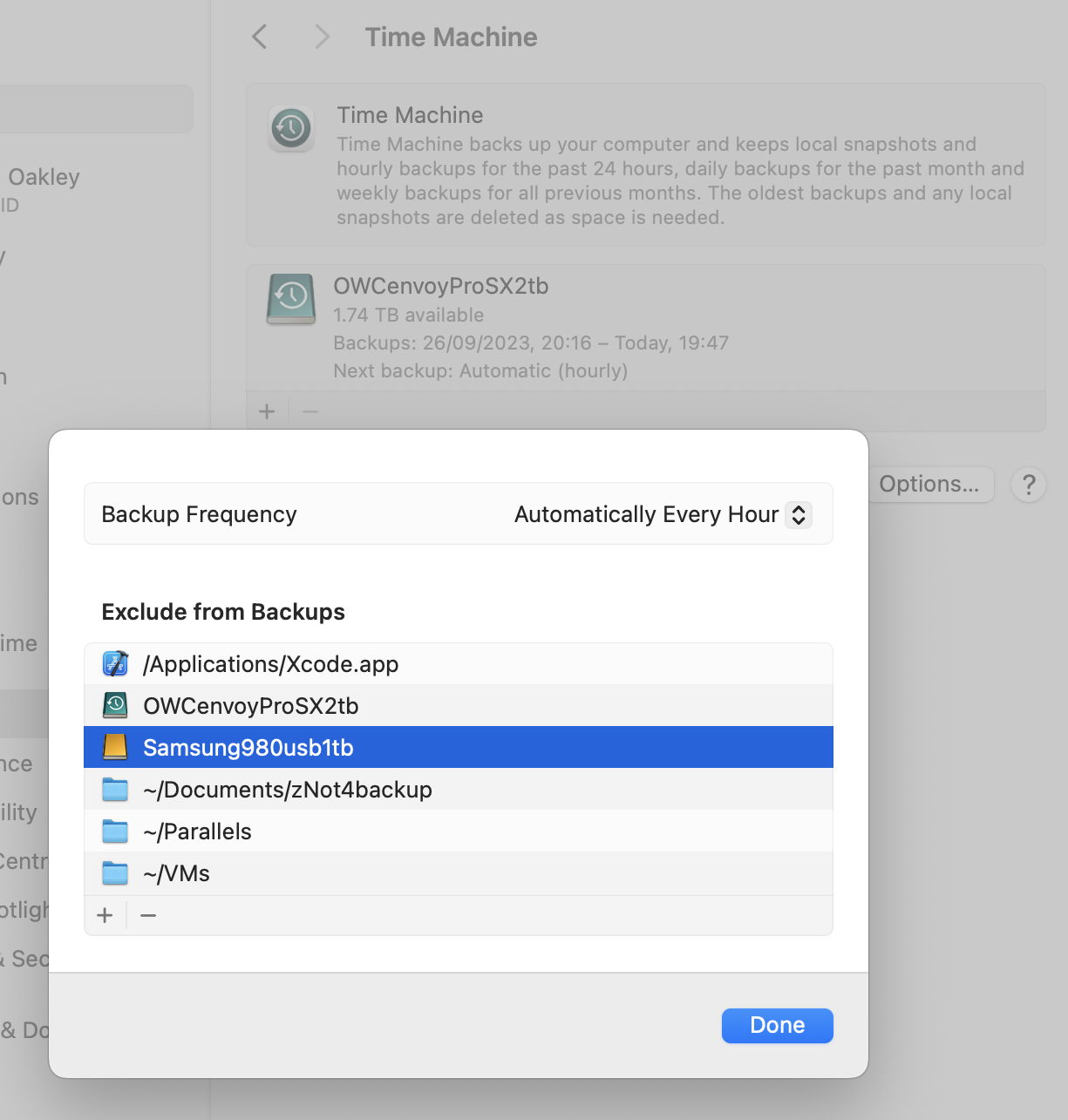Image resolution: width=1068 pixels, height=1120 pixels.
Task: Click the forward navigation chevron
Action: (321, 37)
